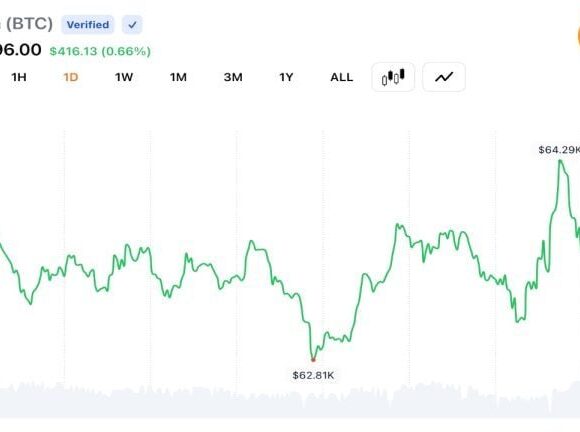Select the 3M time range

point(233,77)
